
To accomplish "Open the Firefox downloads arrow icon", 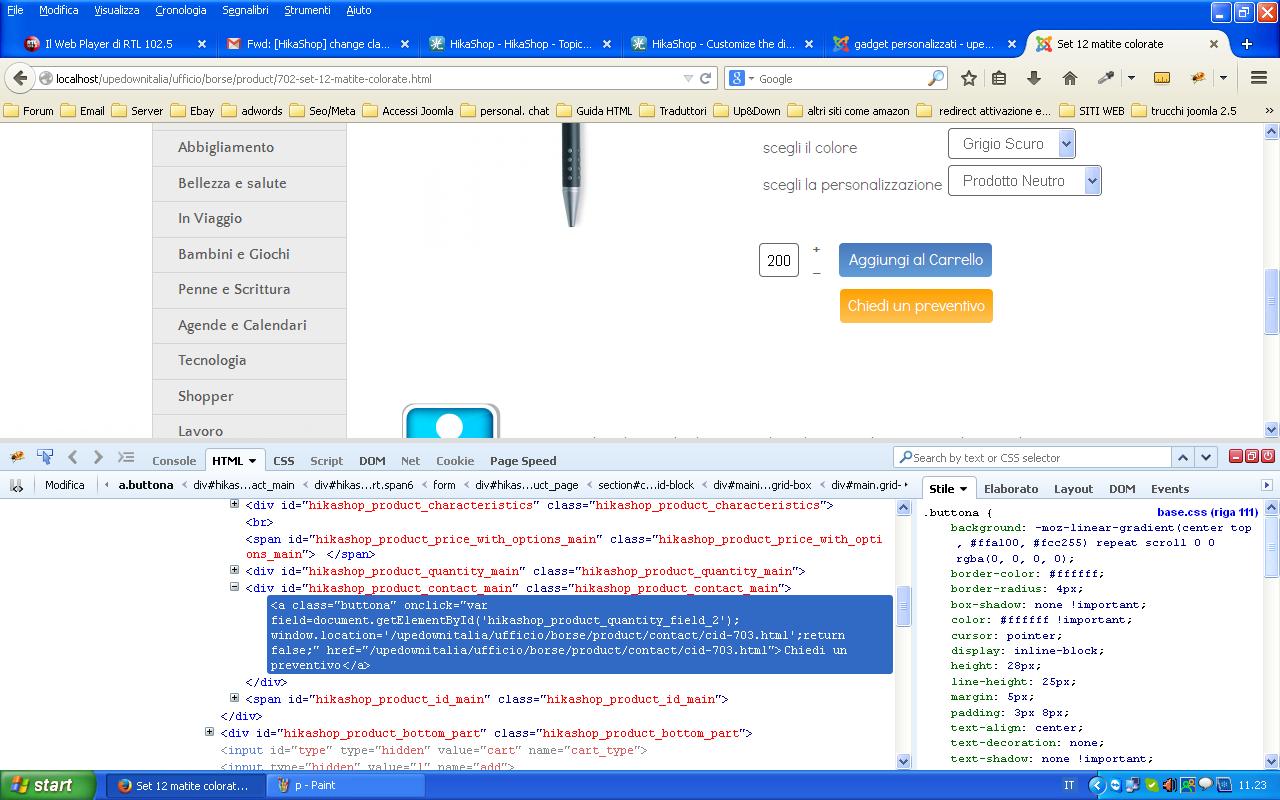I will (x=1034, y=78).
